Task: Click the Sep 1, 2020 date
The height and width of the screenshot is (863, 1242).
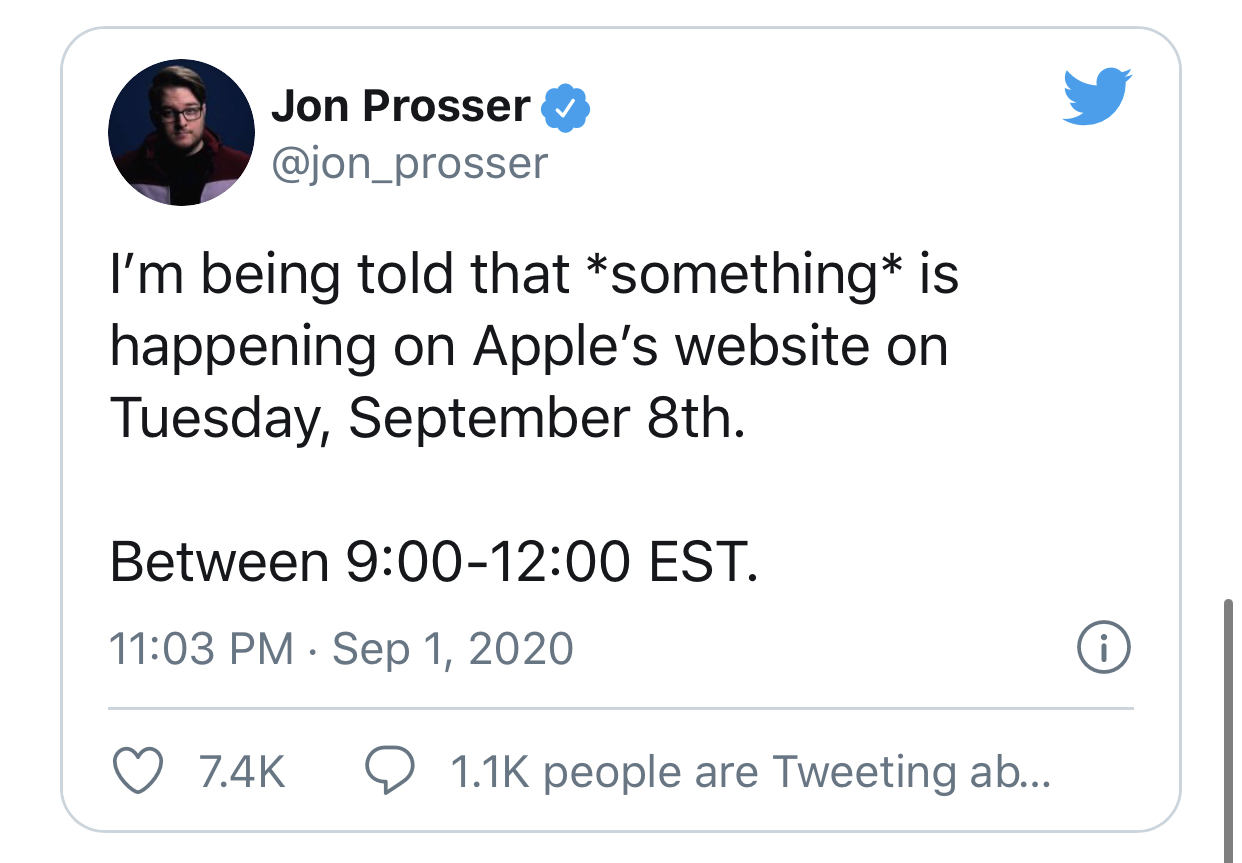Action: click(453, 649)
